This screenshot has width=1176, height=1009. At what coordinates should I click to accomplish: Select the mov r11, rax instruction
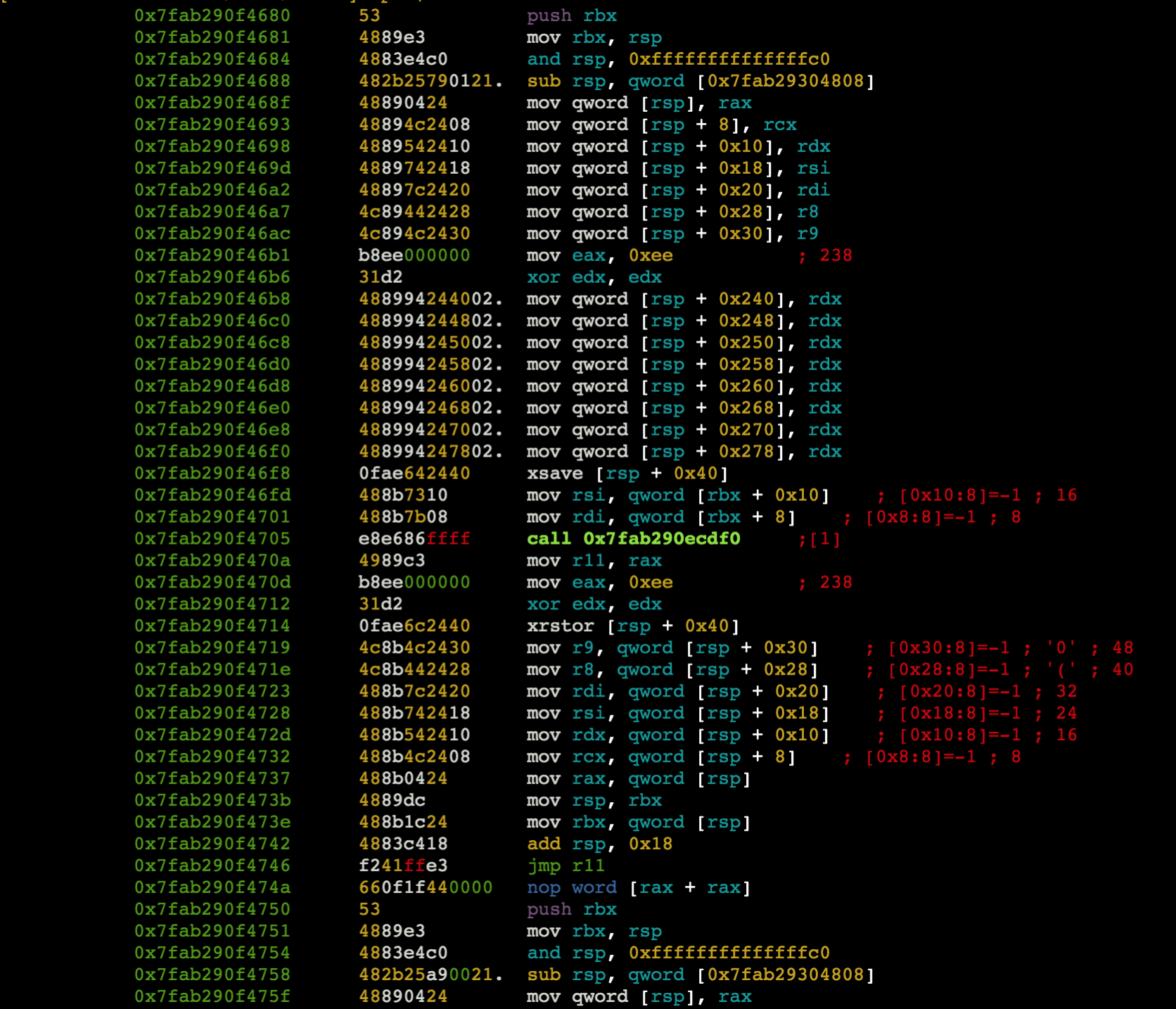(594, 561)
